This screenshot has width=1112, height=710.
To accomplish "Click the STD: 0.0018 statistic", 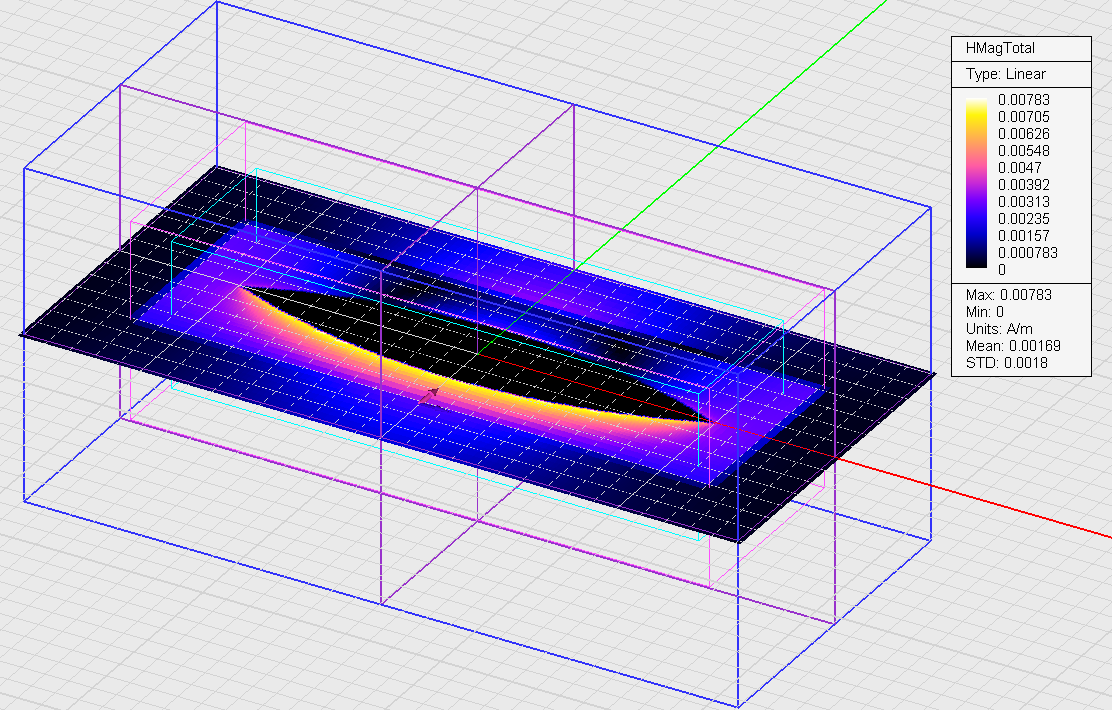I will click(1005, 363).
